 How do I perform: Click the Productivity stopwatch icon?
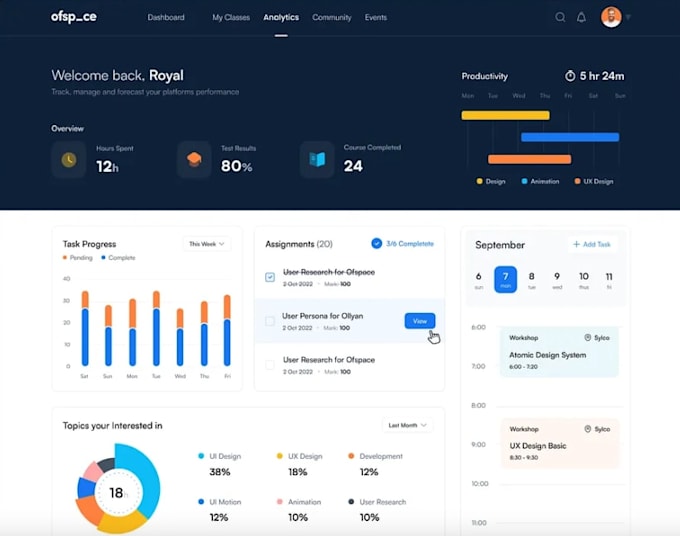pyautogui.click(x=570, y=76)
